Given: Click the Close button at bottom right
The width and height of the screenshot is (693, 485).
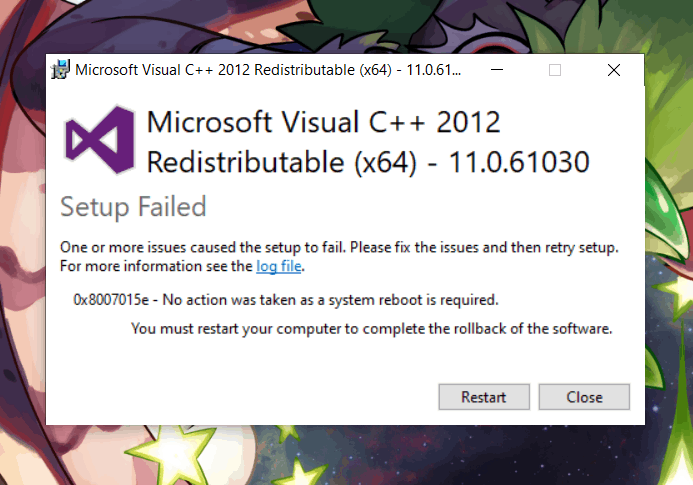Looking at the screenshot, I should tap(584, 397).
